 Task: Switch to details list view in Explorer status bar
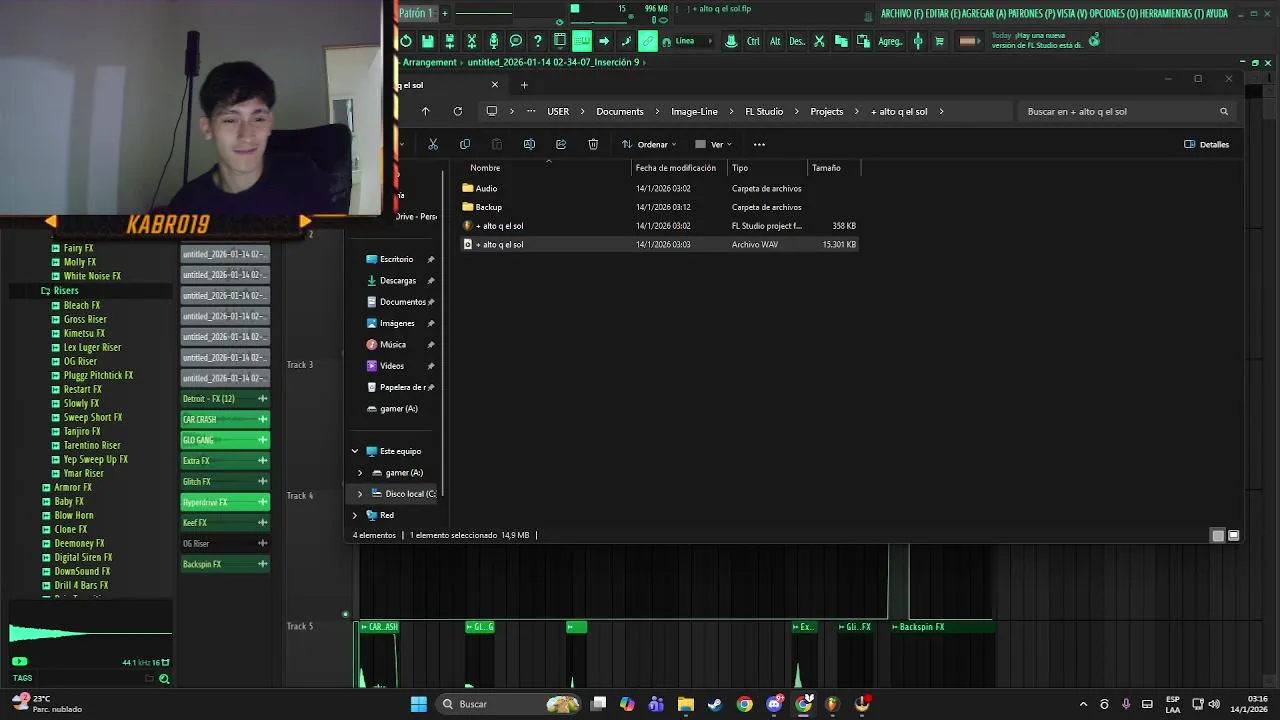(x=1217, y=535)
